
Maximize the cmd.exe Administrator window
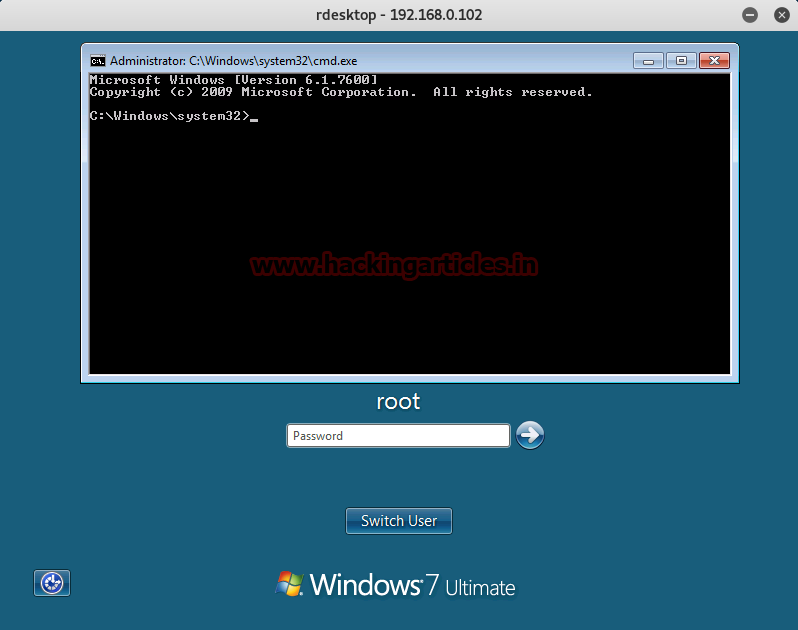(681, 61)
